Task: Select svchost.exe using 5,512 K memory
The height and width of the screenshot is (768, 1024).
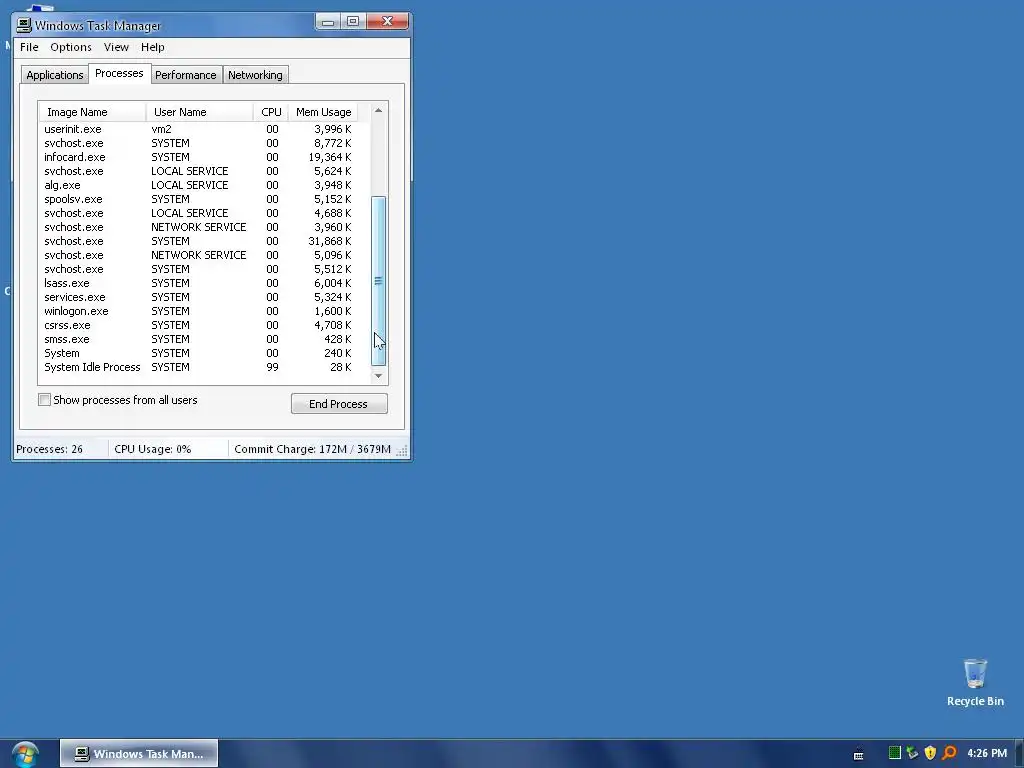Action: [198, 269]
